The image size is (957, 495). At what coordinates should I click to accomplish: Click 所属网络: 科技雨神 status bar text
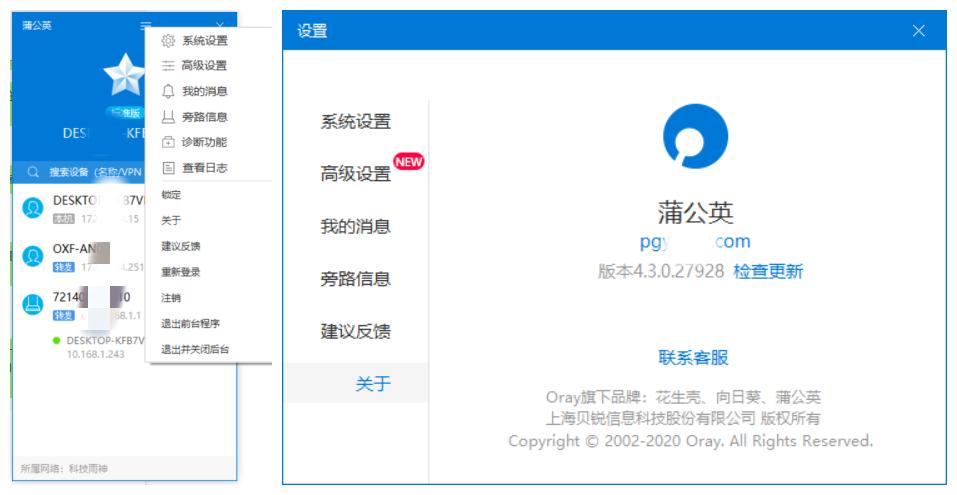(x=64, y=469)
